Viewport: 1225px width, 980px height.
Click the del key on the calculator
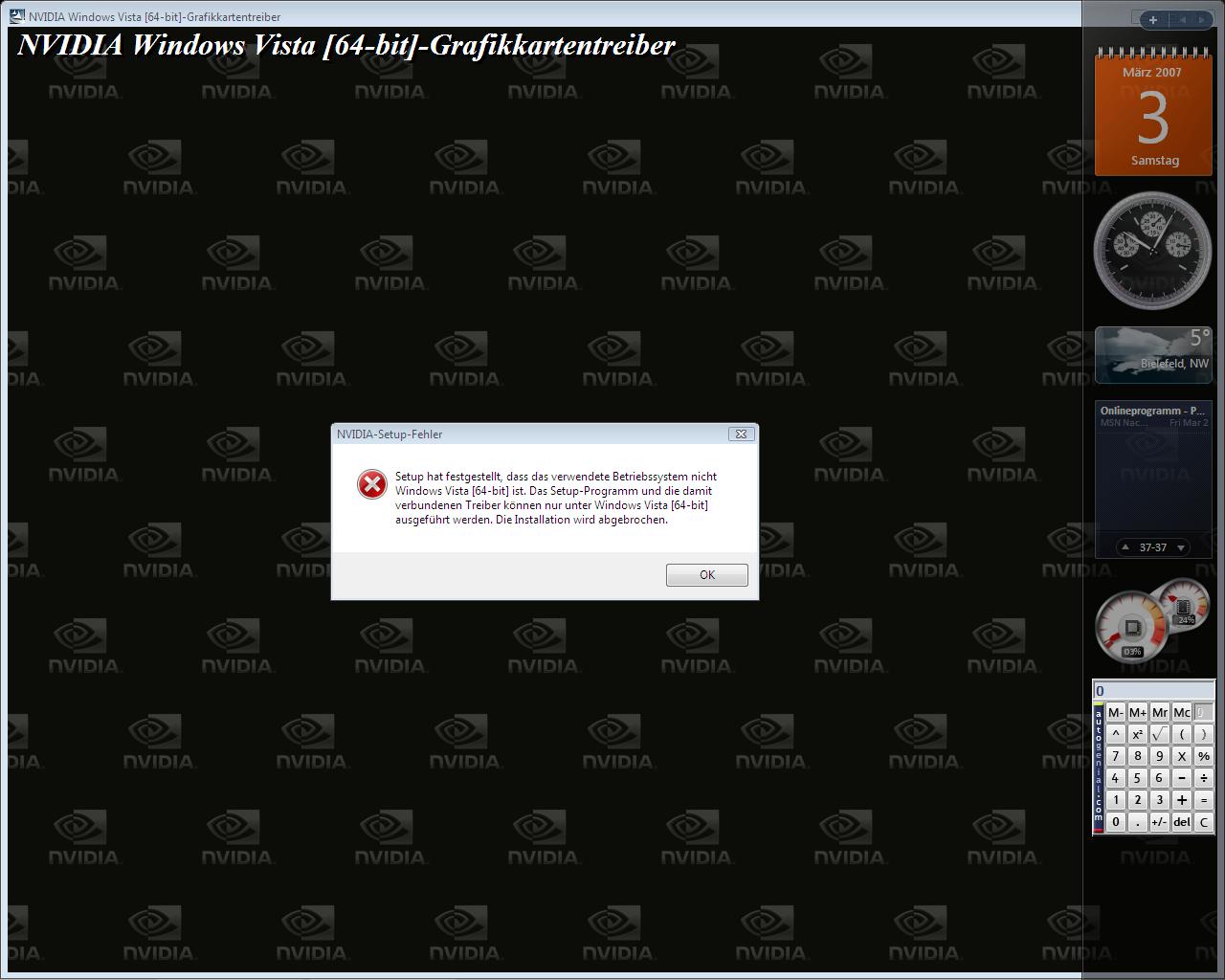pyautogui.click(x=1182, y=822)
